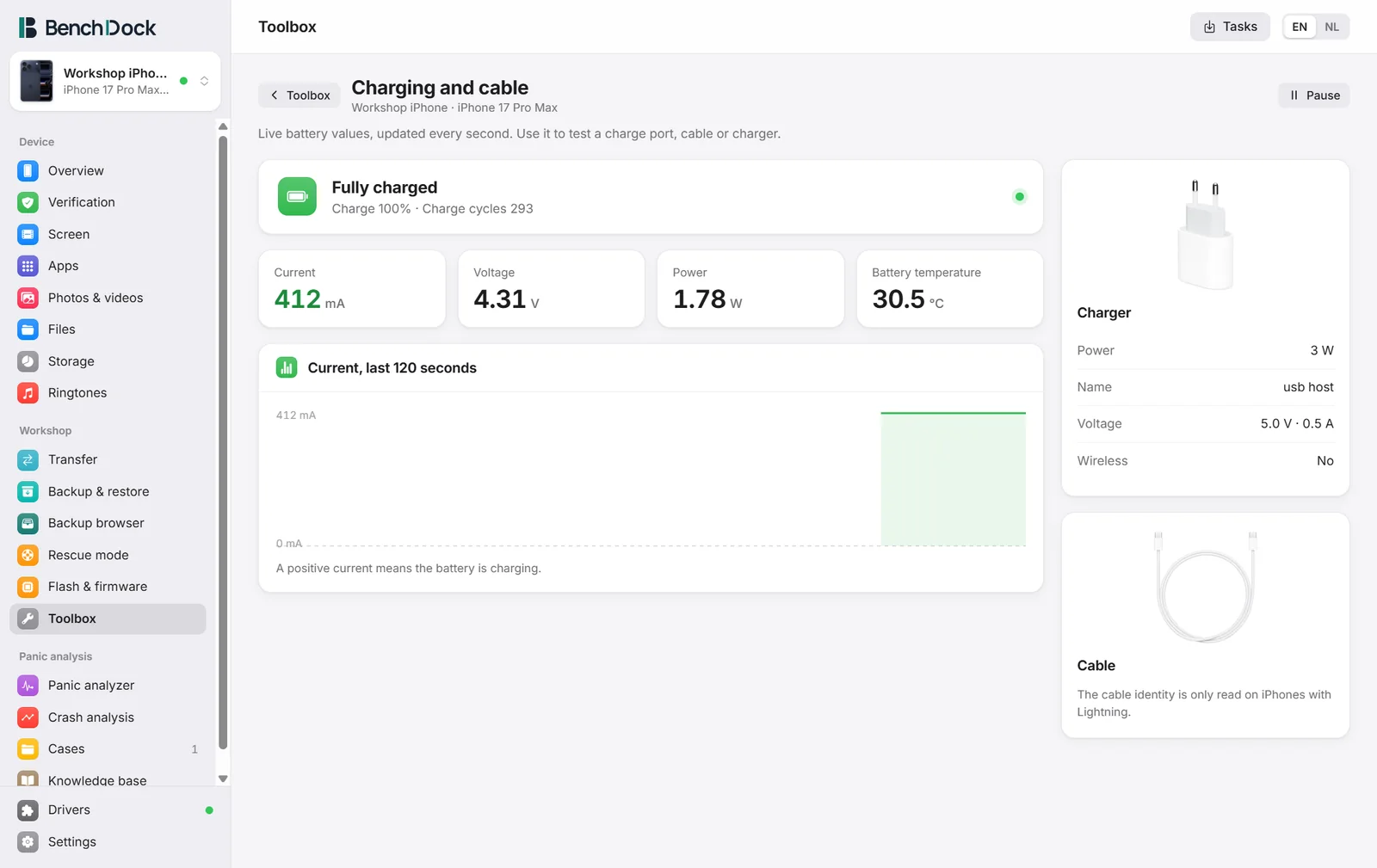
Task: Open the Ringtones music icon
Action: coord(28,393)
